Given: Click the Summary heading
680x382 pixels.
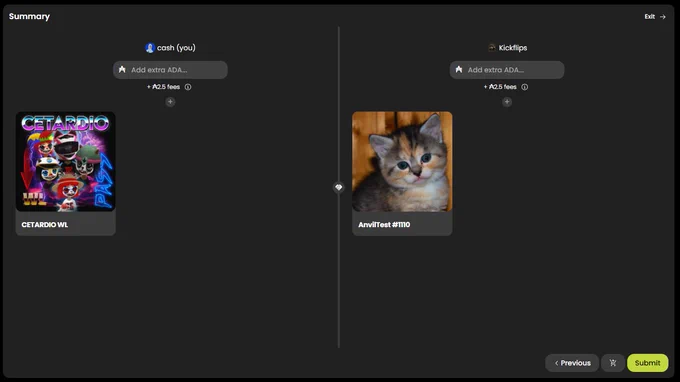Looking at the screenshot, I should [29, 16].
